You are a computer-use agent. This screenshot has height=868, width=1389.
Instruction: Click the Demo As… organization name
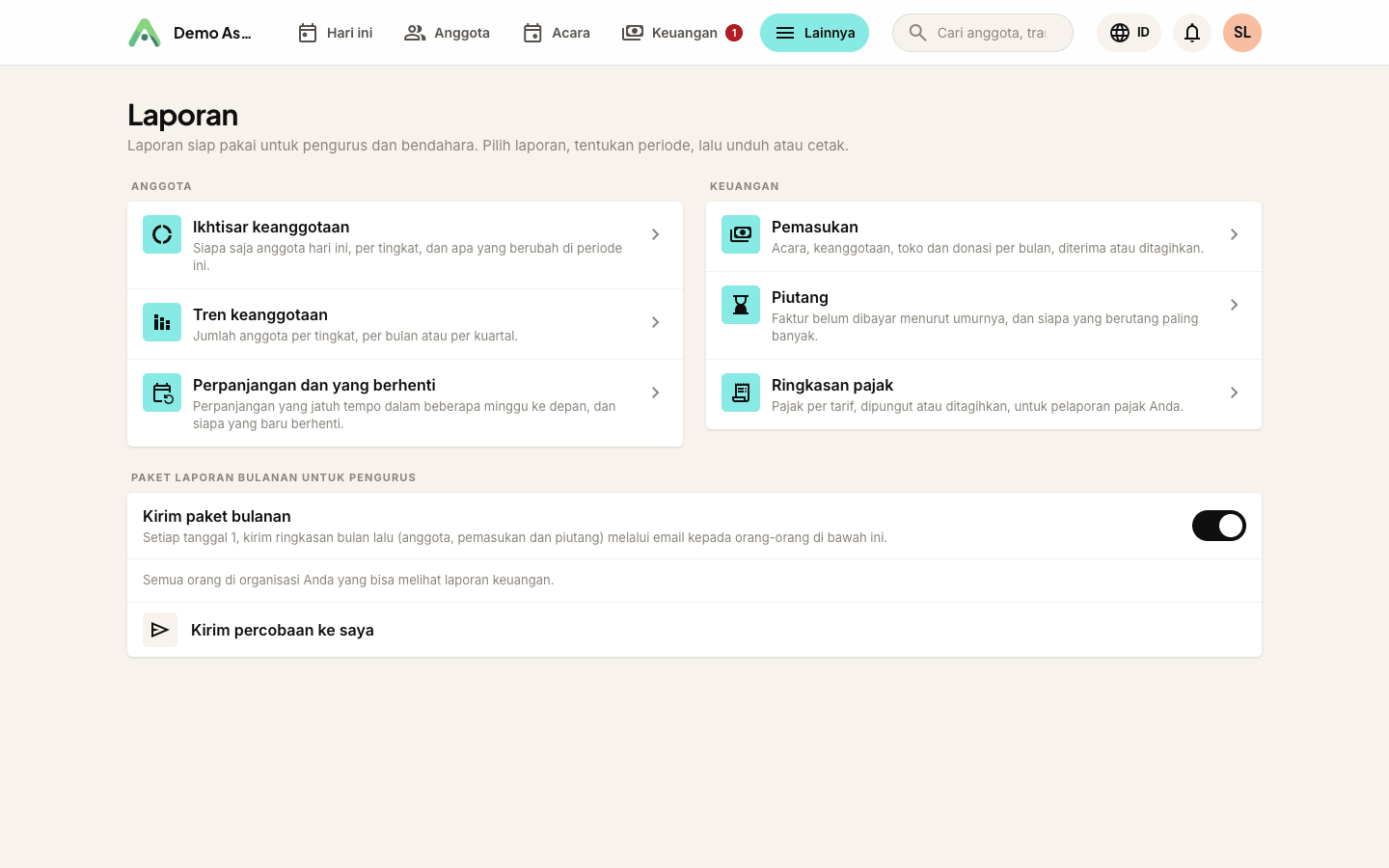[212, 33]
